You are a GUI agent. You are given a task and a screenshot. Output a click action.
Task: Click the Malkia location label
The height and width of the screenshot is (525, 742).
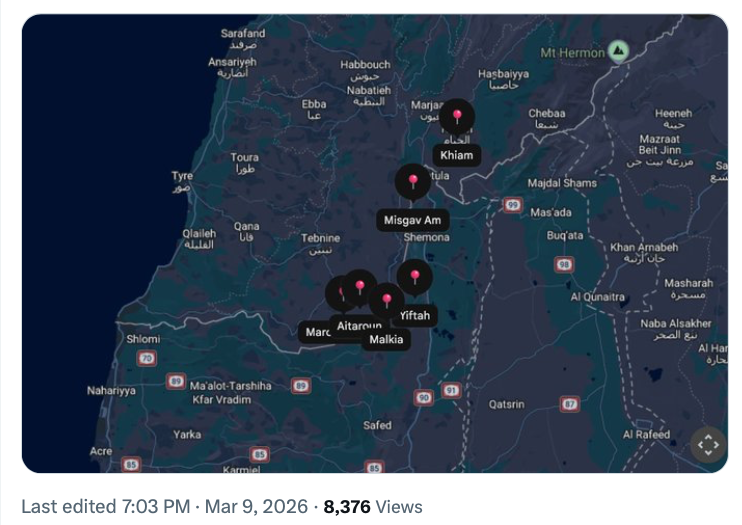pos(386,339)
